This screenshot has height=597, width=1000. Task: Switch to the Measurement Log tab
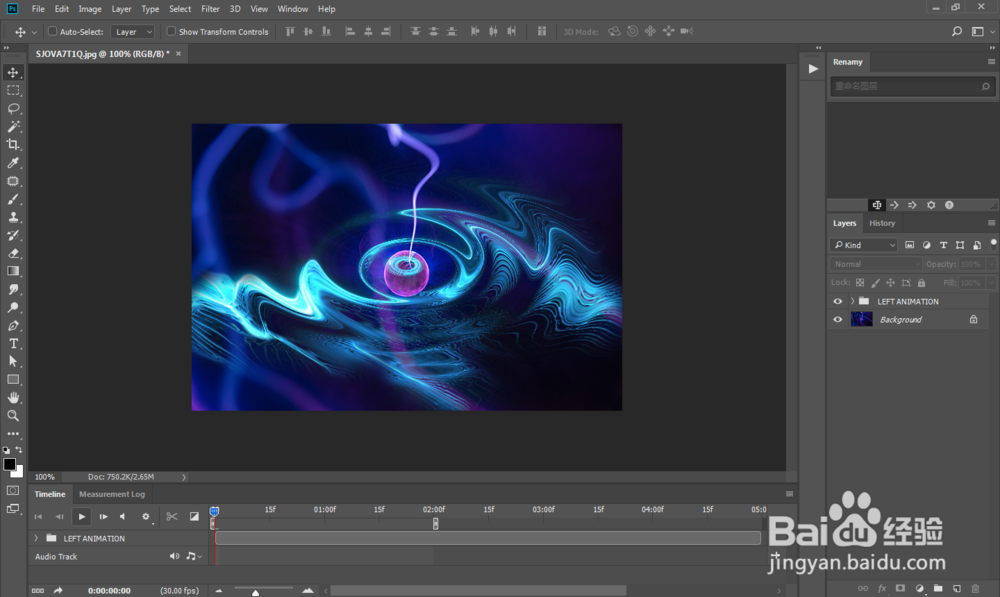pyautogui.click(x=112, y=494)
